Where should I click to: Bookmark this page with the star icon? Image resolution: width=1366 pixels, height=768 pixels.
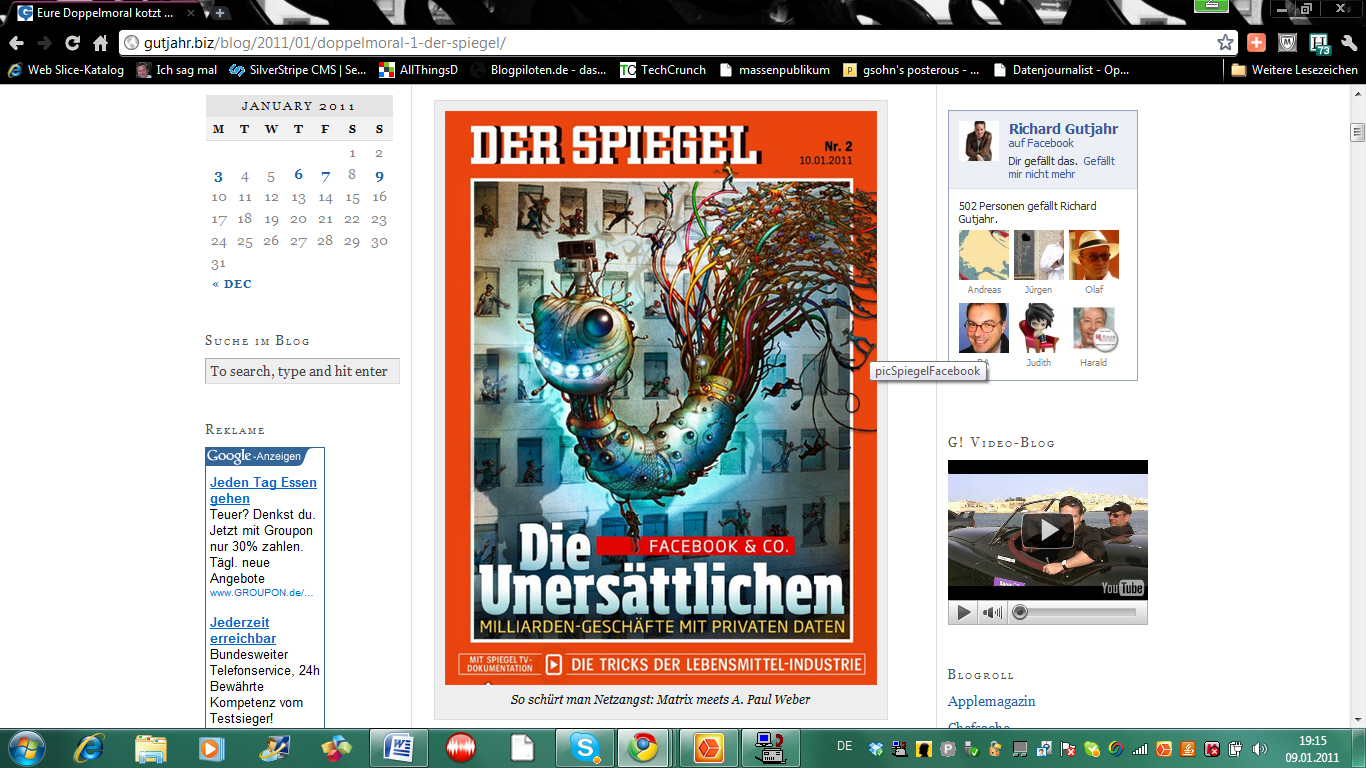1225,43
